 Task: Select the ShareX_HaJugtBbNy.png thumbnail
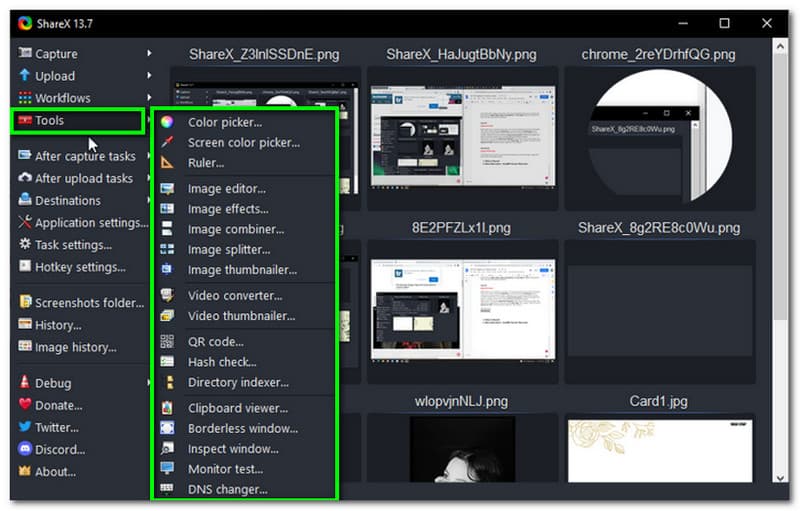(462, 138)
